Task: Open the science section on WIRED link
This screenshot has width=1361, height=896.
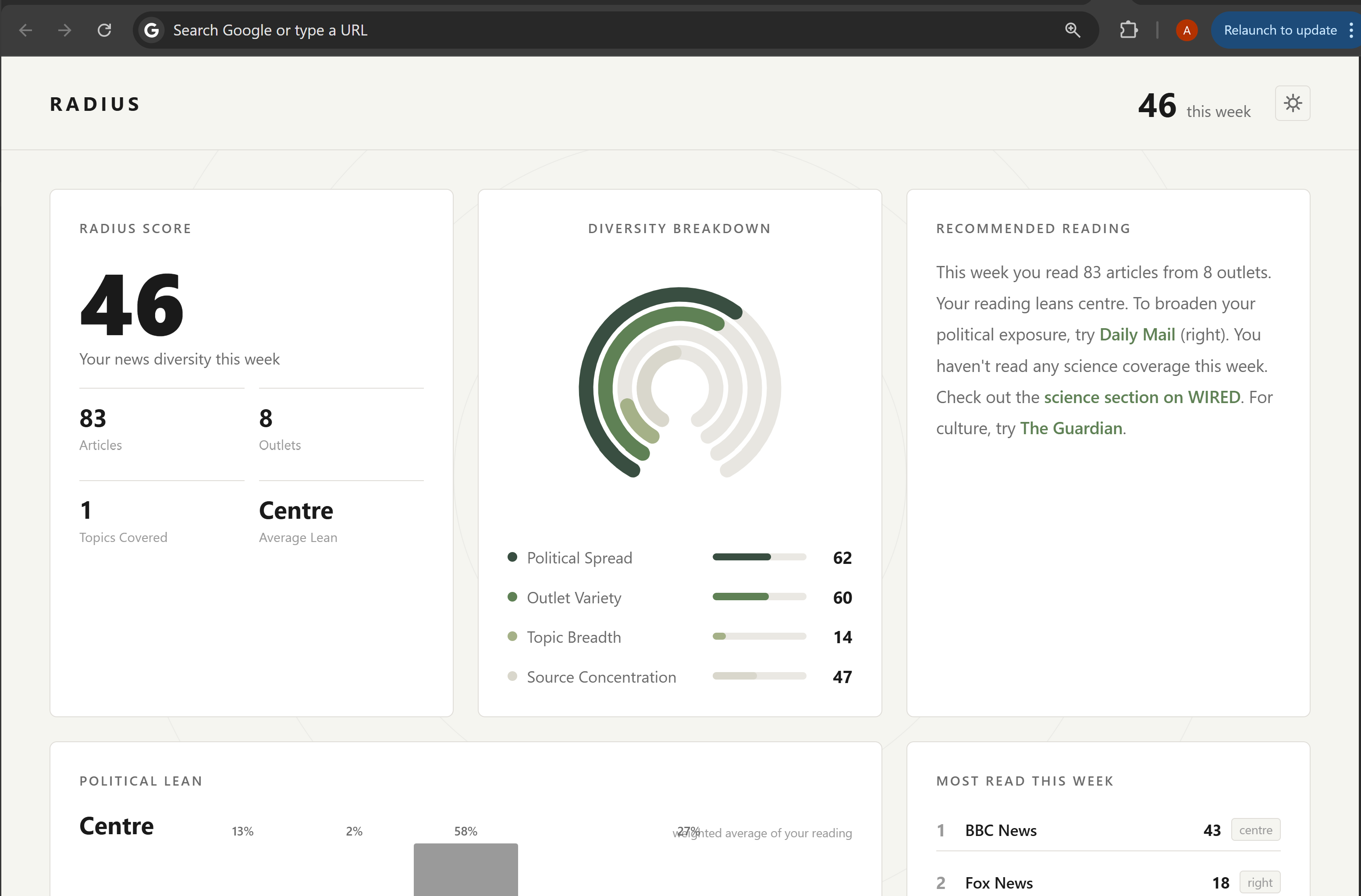Action: point(1141,397)
